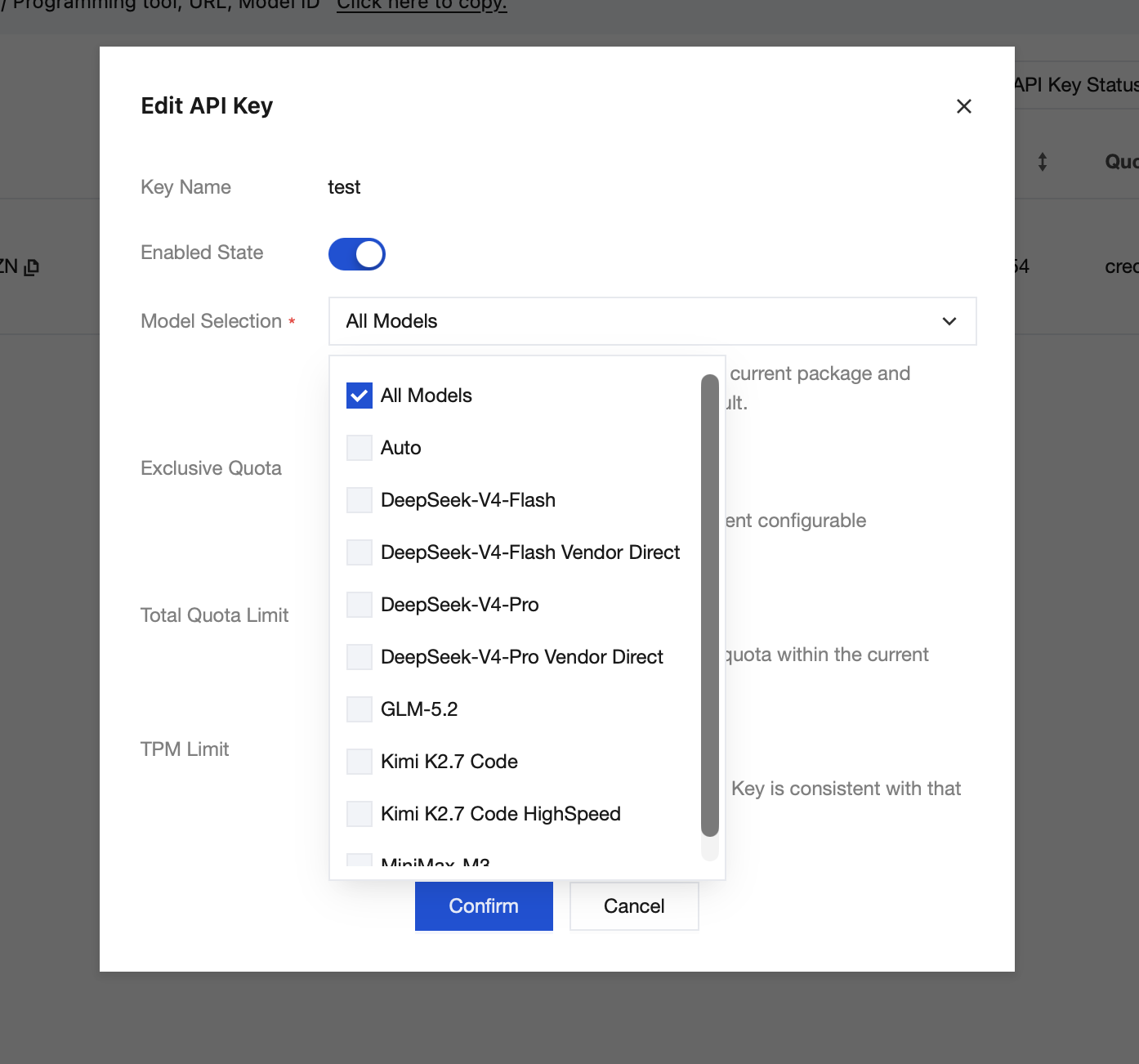Click the model list scrollbar
The width and height of the screenshot is (1139, 1064).
click(x=710, y=606)
